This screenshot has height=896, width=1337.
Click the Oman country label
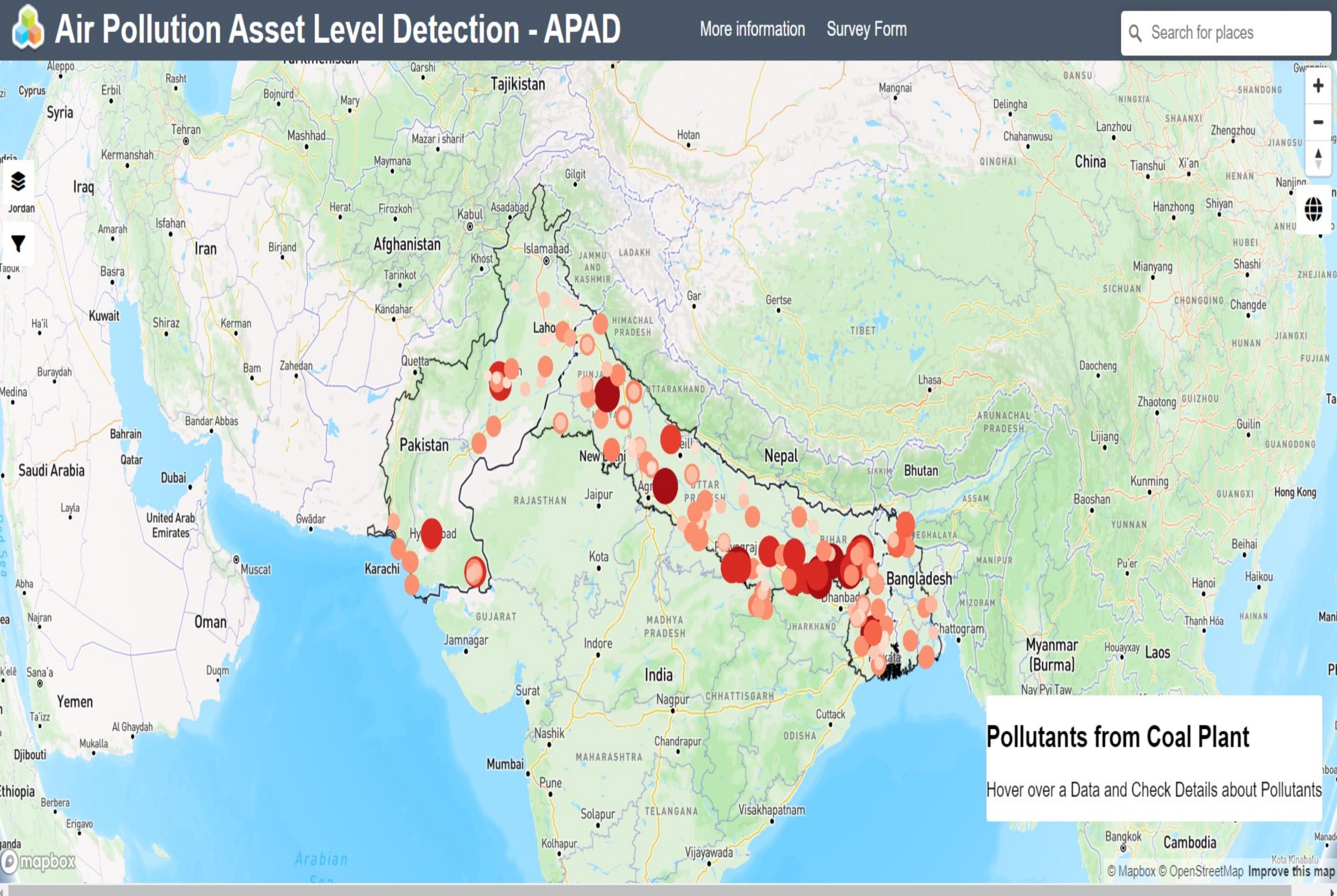pyautogui.click(x=210, y=622)
